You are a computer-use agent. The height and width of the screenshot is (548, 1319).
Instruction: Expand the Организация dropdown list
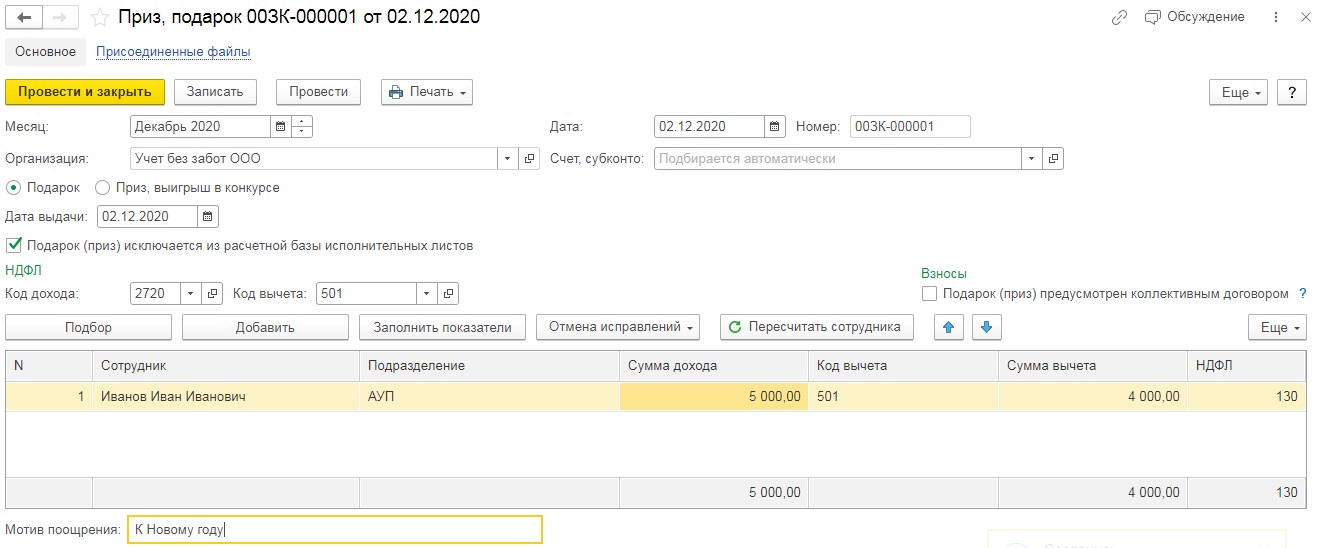pos(508,158)
